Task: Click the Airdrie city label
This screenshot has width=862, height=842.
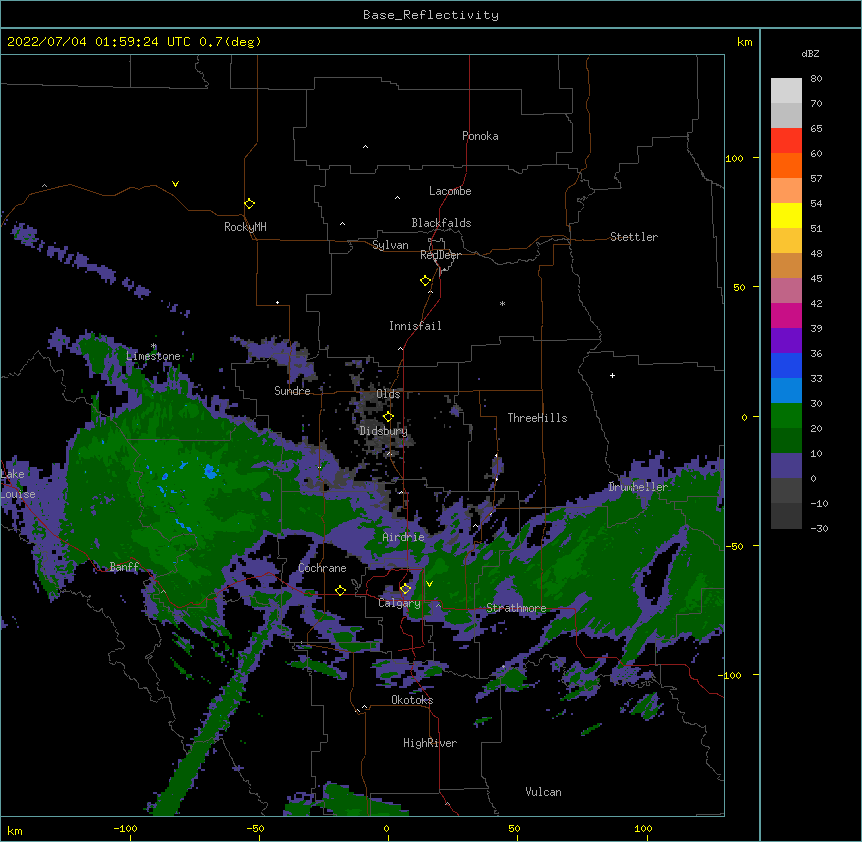Action: 404,537
